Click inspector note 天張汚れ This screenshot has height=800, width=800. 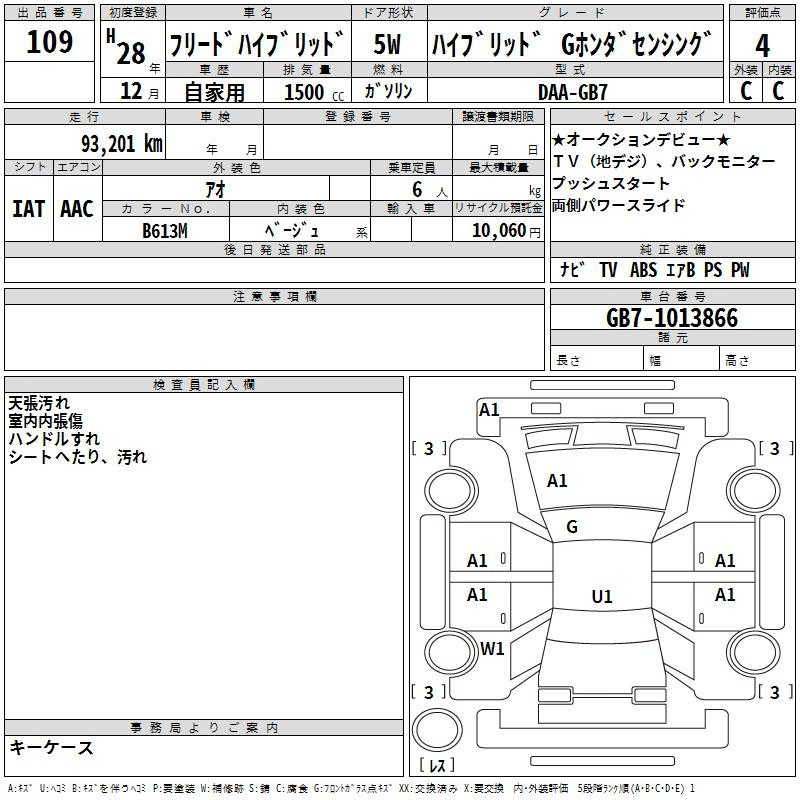point(39,403)
